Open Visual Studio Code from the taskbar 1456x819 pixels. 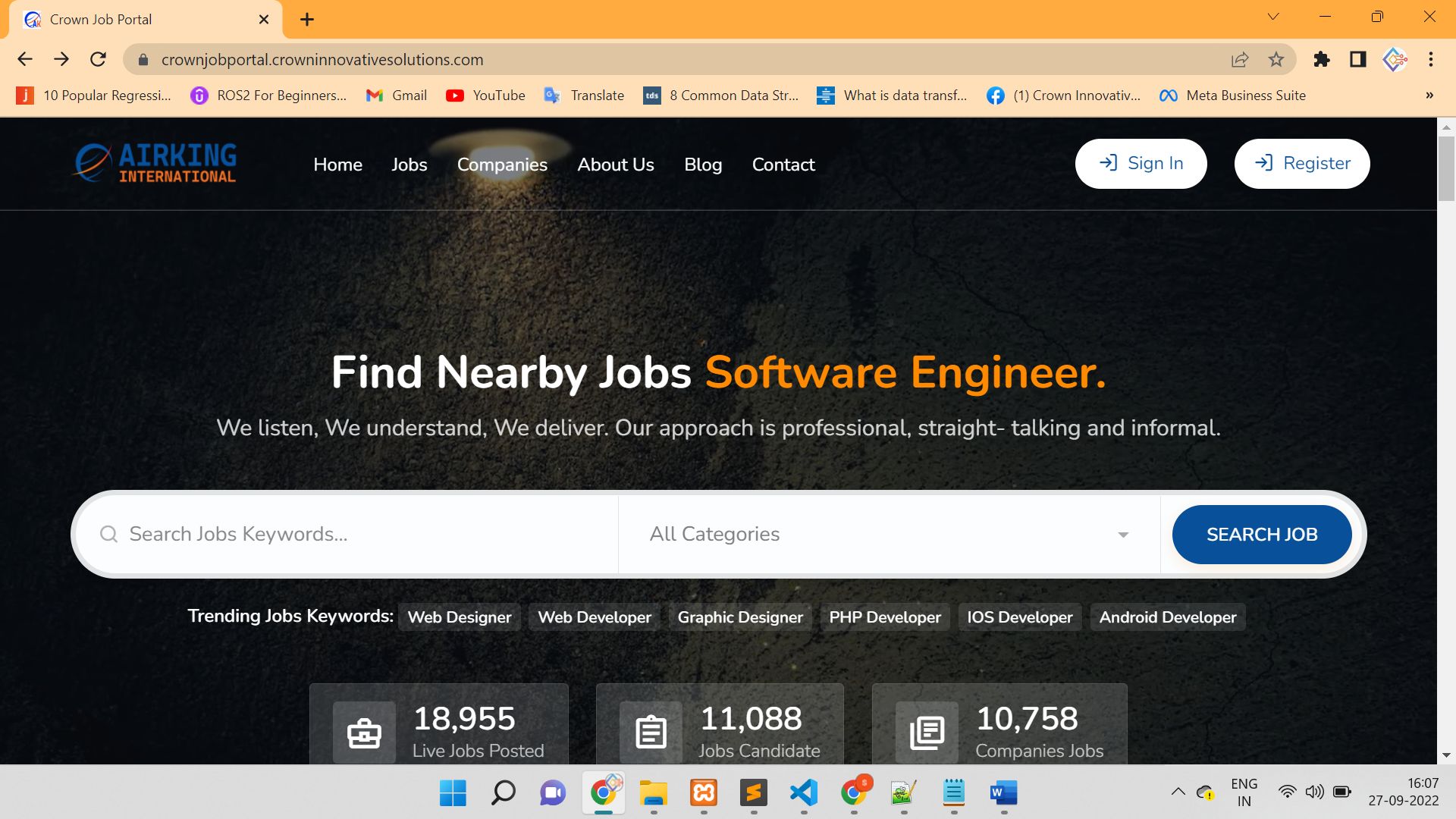pos(803,793)
